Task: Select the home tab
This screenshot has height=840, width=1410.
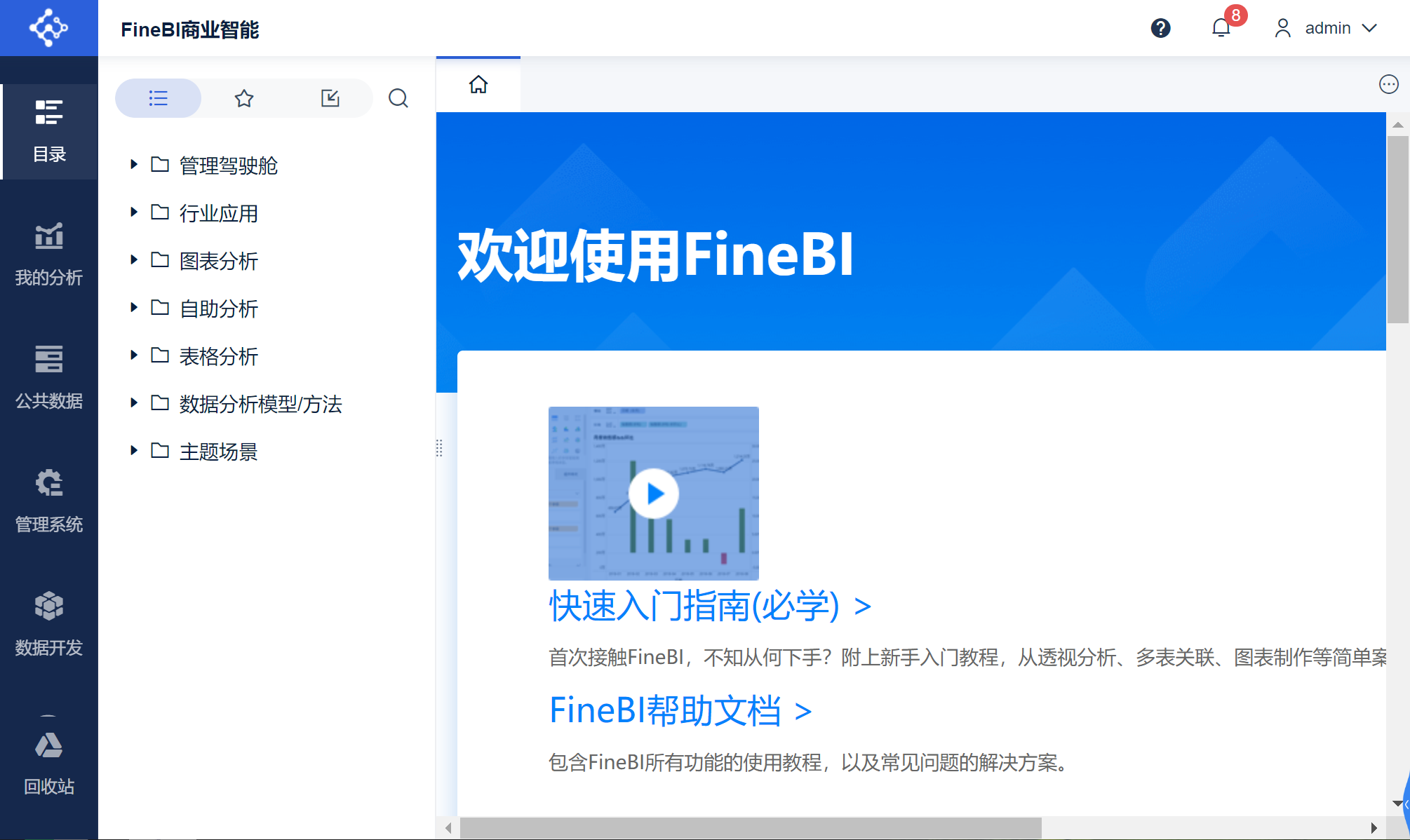Action: pos(478,85)
